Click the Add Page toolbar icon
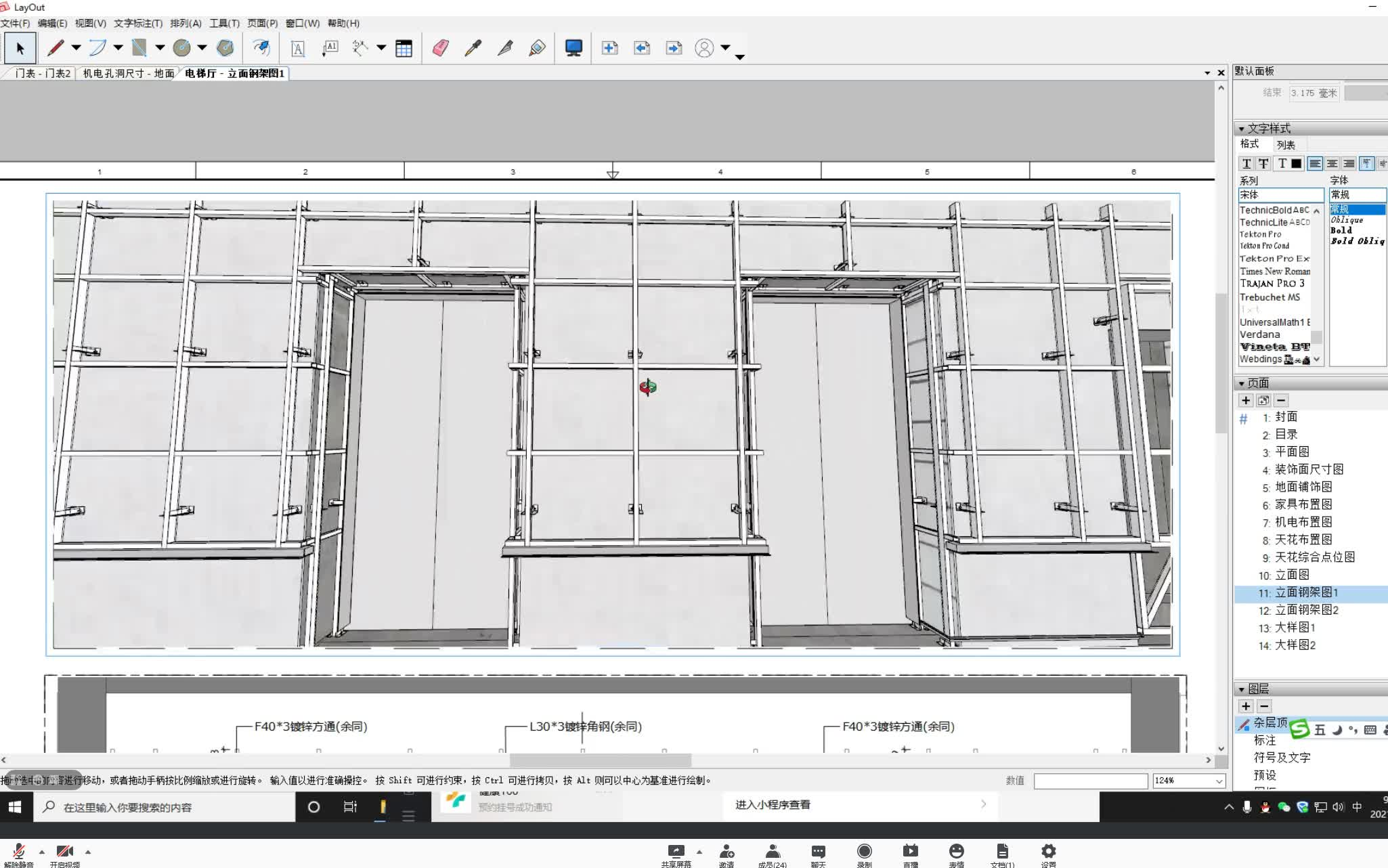Screen dimensions: 1388x868 (x=609, y=48)
